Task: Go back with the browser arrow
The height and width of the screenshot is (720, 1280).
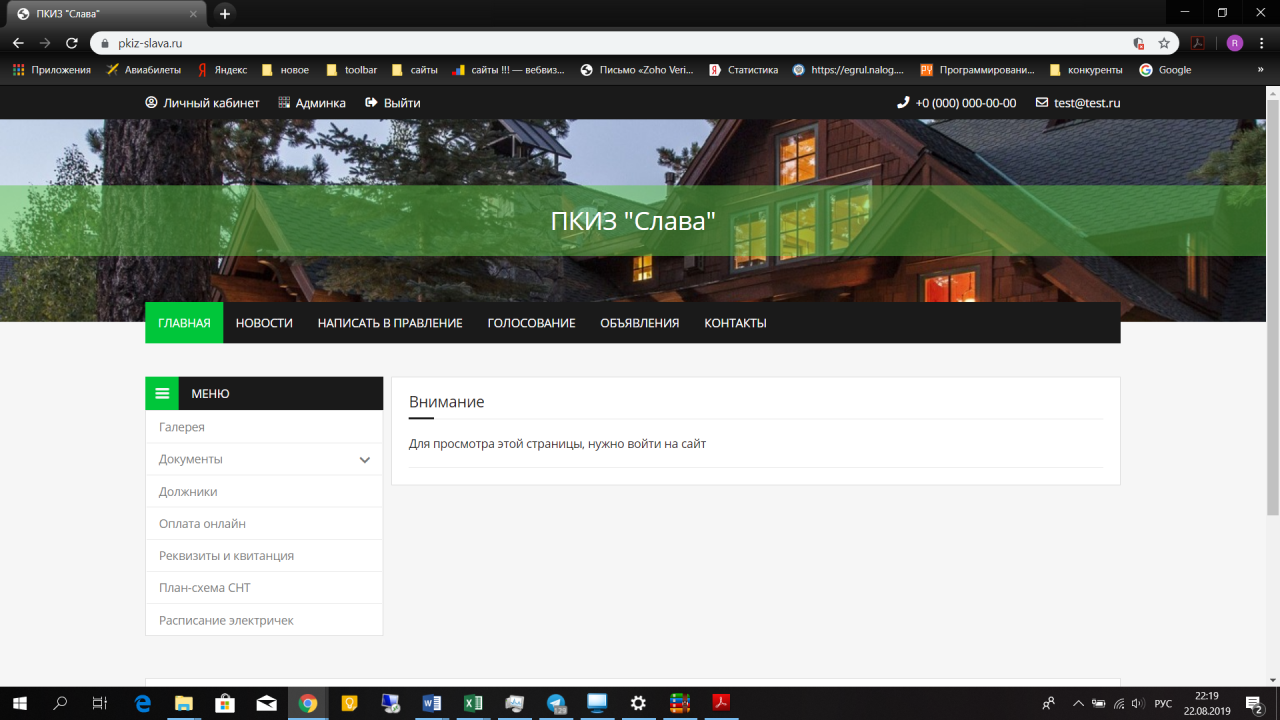Action: coord(18,43)
